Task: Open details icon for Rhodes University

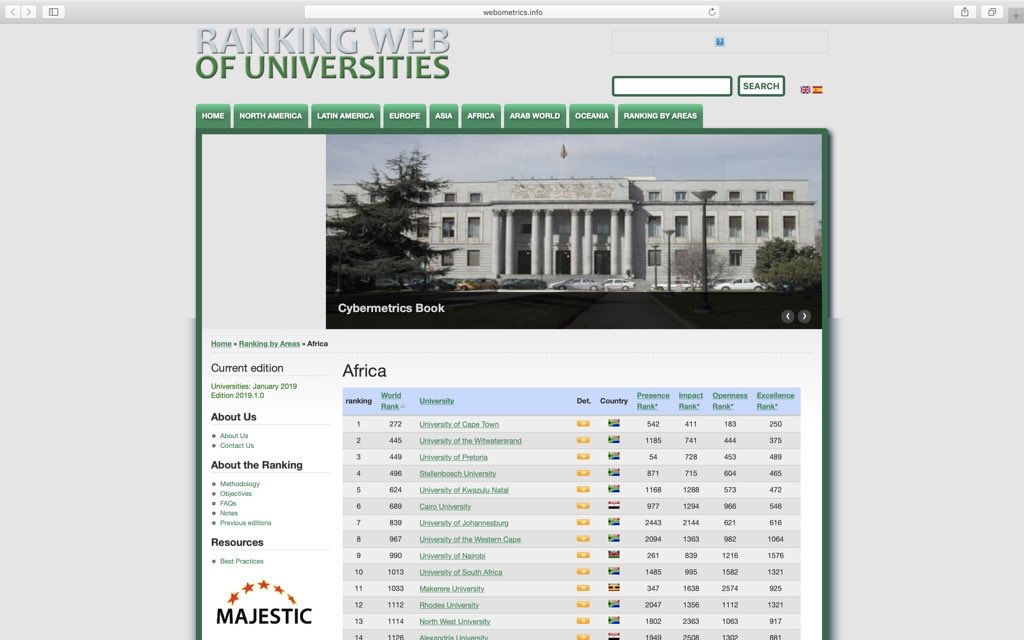Action: [583, 604]
